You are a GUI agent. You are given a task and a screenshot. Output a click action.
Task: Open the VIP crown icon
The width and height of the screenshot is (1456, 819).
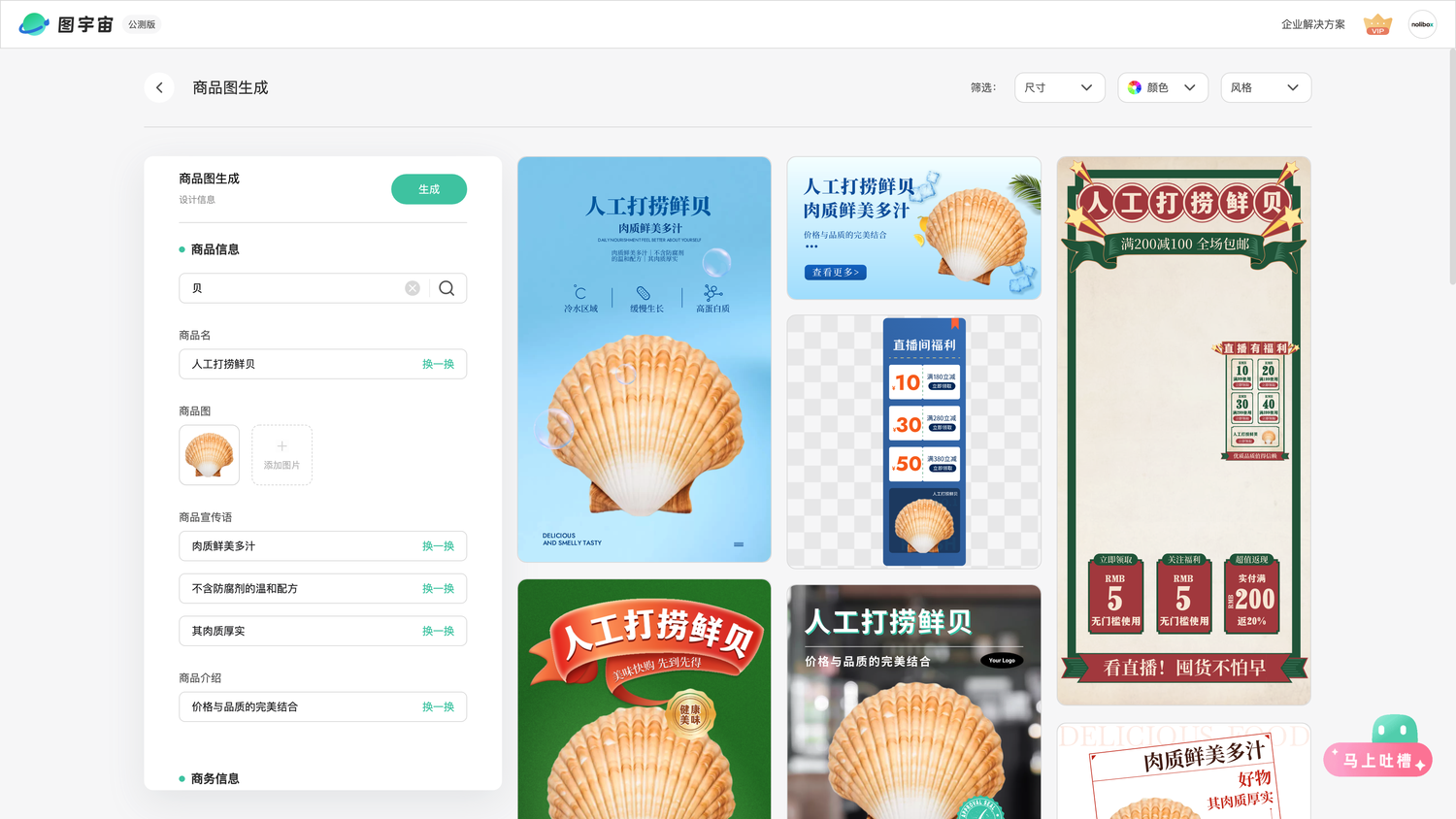click(1377, 24)
